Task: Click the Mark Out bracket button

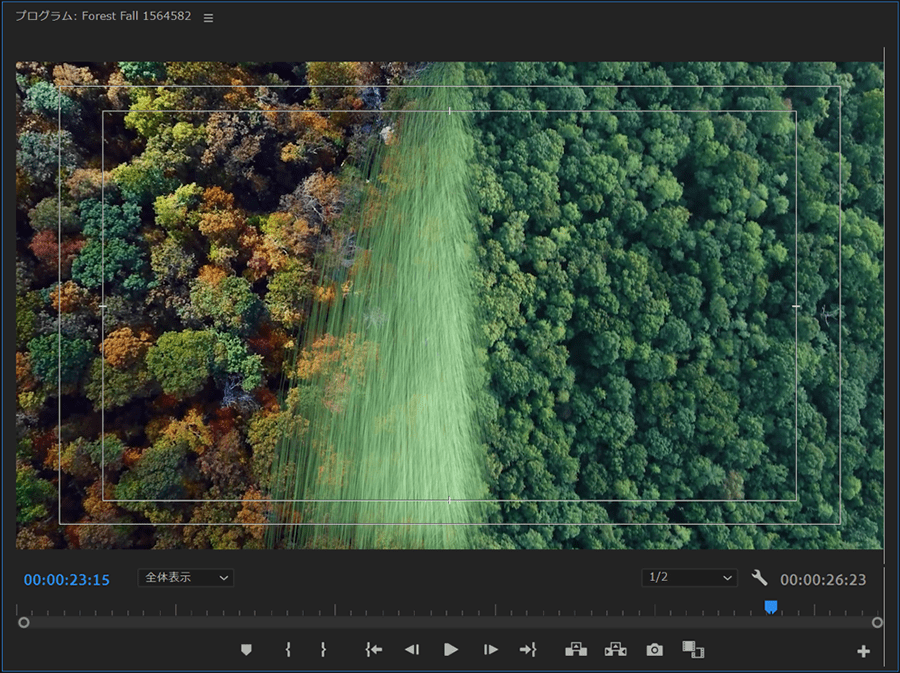Action: [323, 650]
